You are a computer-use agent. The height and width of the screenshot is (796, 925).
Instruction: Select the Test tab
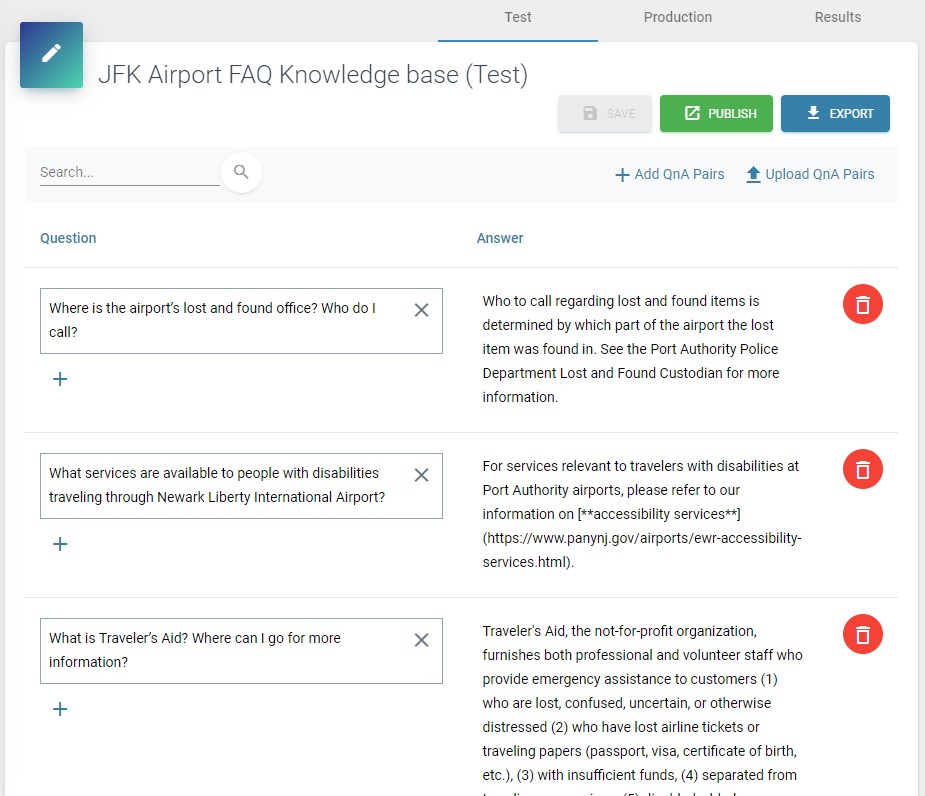click(517, 17)
